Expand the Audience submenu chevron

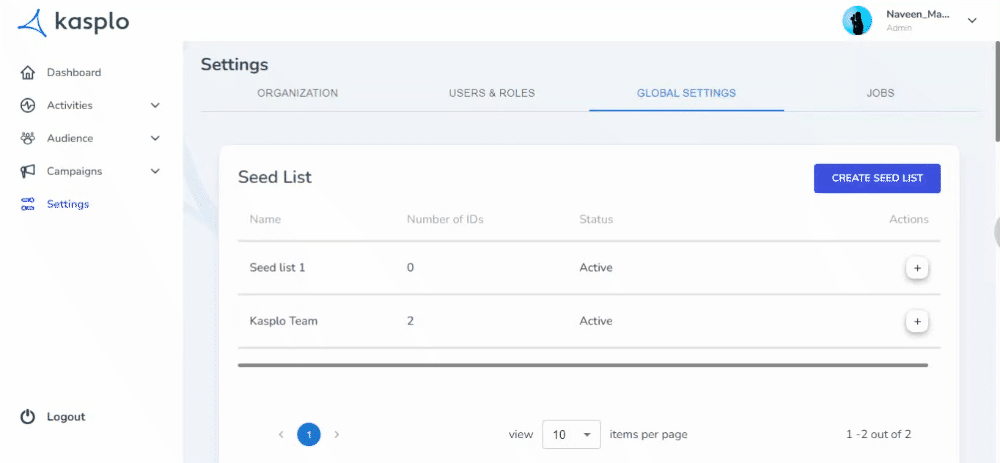click(155, 138)
